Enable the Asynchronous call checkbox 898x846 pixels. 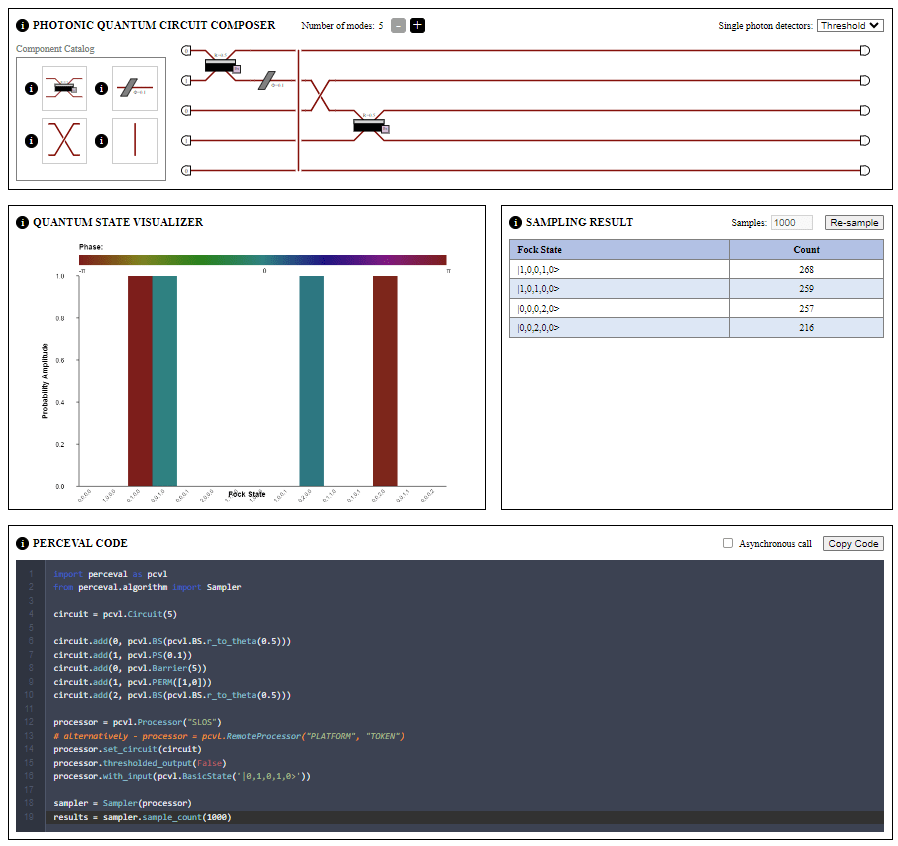pos(728,543)
